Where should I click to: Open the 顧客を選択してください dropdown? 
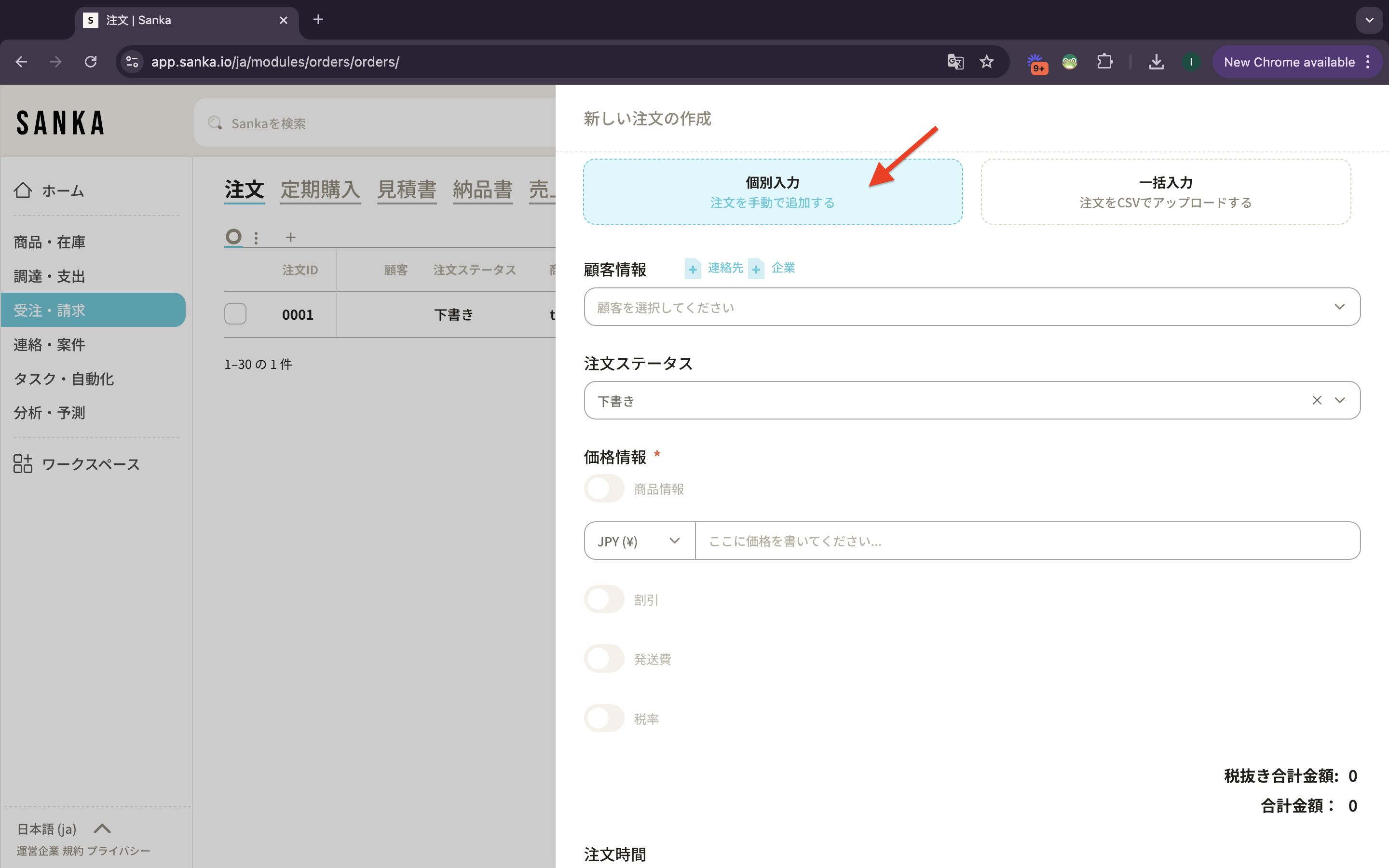pos(972,307)
